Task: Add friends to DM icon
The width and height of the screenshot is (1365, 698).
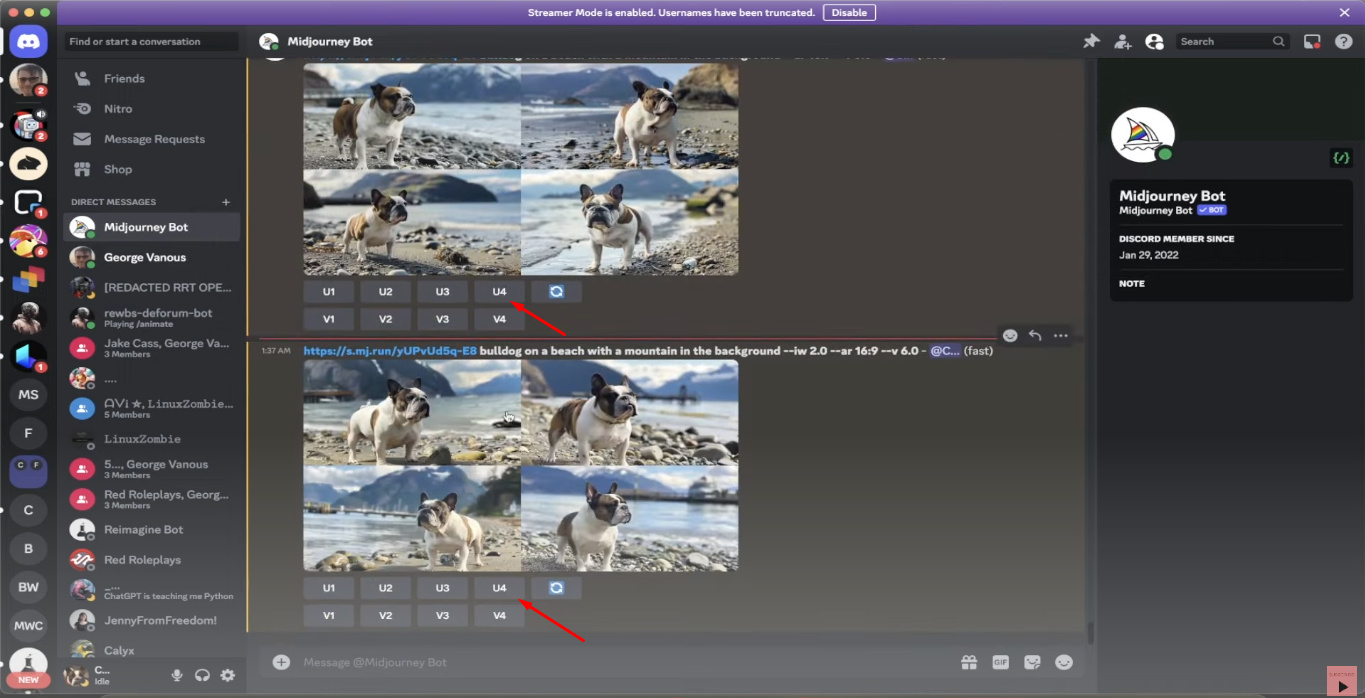Action: click(1123, 41)
